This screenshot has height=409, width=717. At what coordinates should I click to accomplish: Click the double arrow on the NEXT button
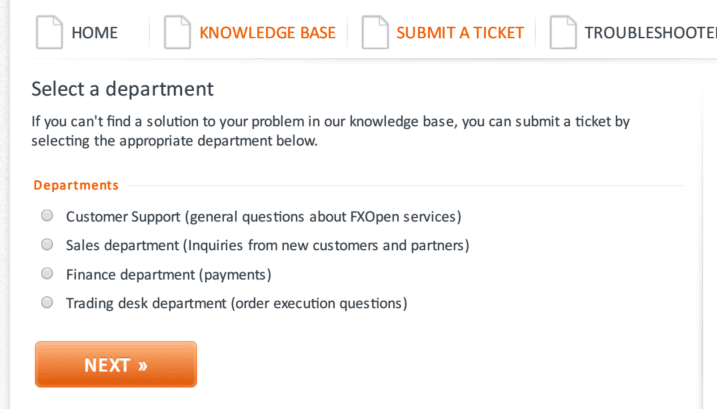pyautogui.click(x=143, y=366)
